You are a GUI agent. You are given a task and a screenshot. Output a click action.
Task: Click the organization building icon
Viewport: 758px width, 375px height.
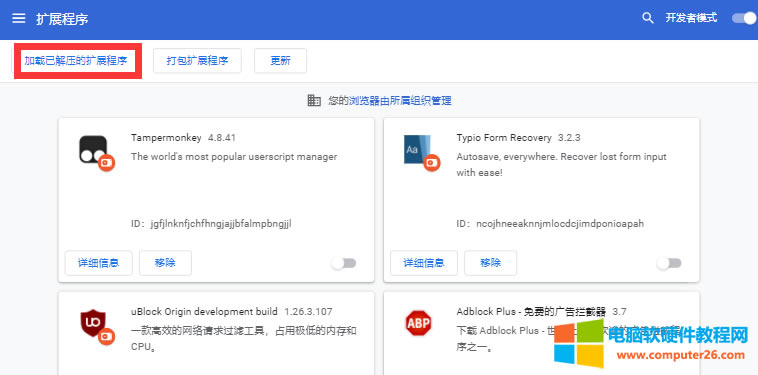coord(314,101)
